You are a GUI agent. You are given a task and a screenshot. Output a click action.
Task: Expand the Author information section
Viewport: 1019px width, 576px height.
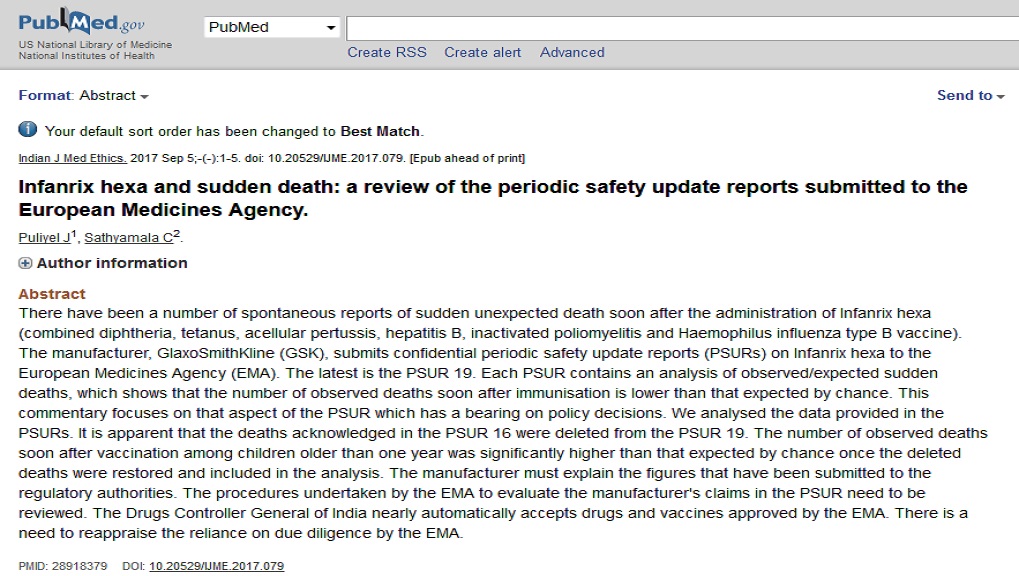tap(112, 263)
